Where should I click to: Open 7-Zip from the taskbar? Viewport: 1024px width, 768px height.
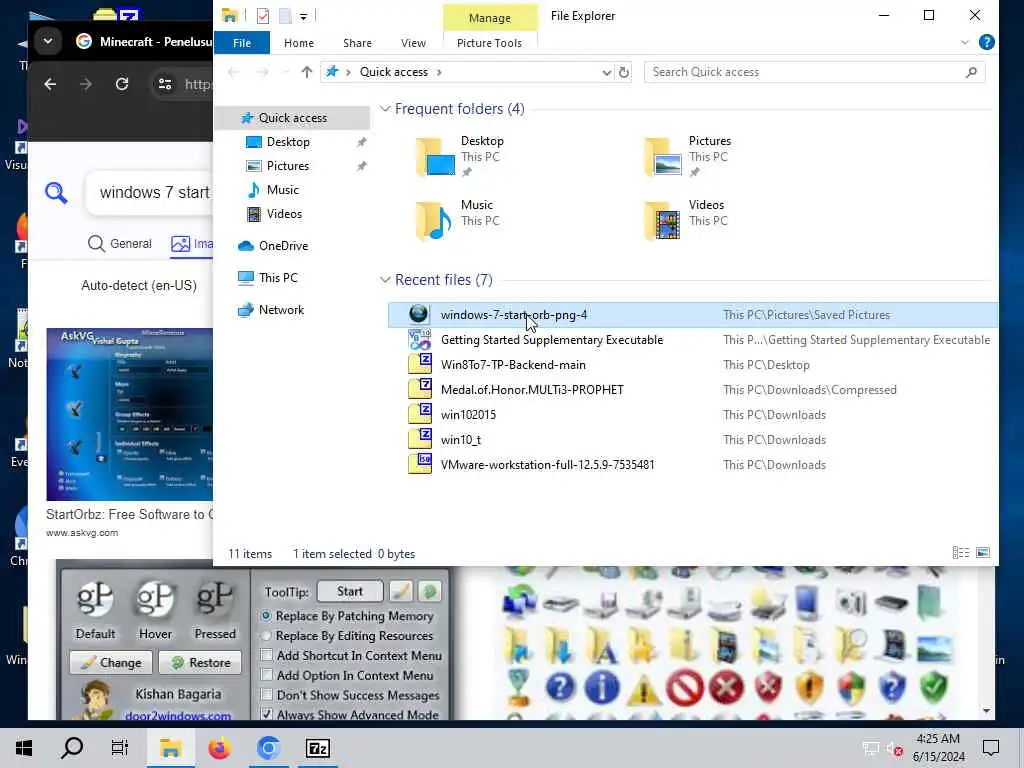click(x=317, y=748)
